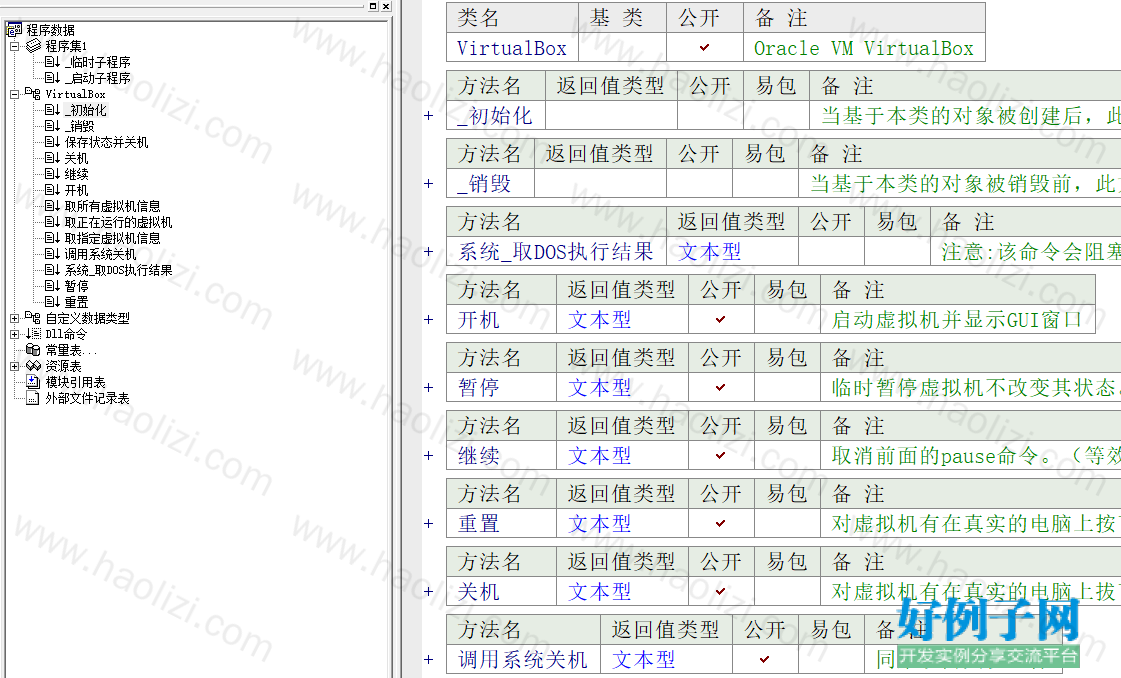Image resolution: width=1121 pixels, height=678 pixels.
Task: Expand the 开机 method with plus sign
Action: click(x=429, y=320)
